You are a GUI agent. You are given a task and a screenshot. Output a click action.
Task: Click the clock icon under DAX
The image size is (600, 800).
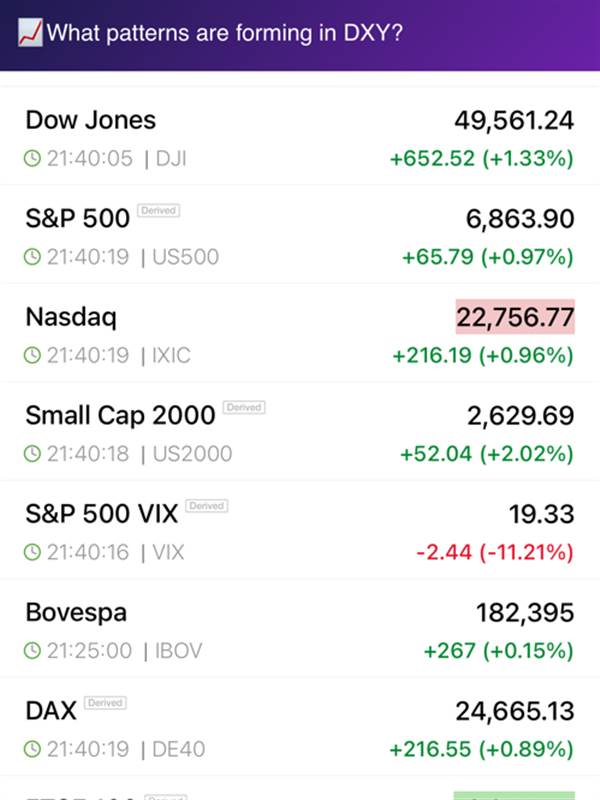(33, 749)
